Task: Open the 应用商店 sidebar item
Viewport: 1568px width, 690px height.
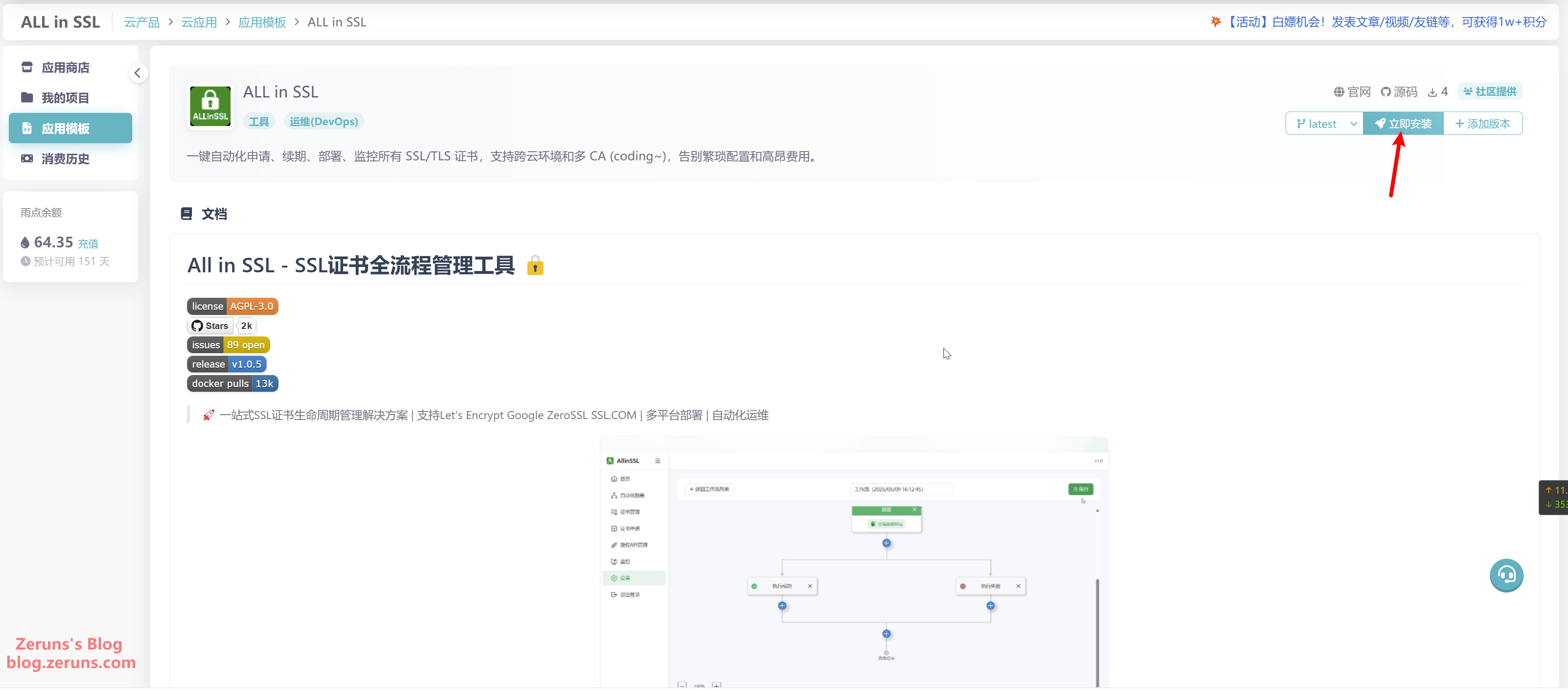Action: [x=70, y=68]
